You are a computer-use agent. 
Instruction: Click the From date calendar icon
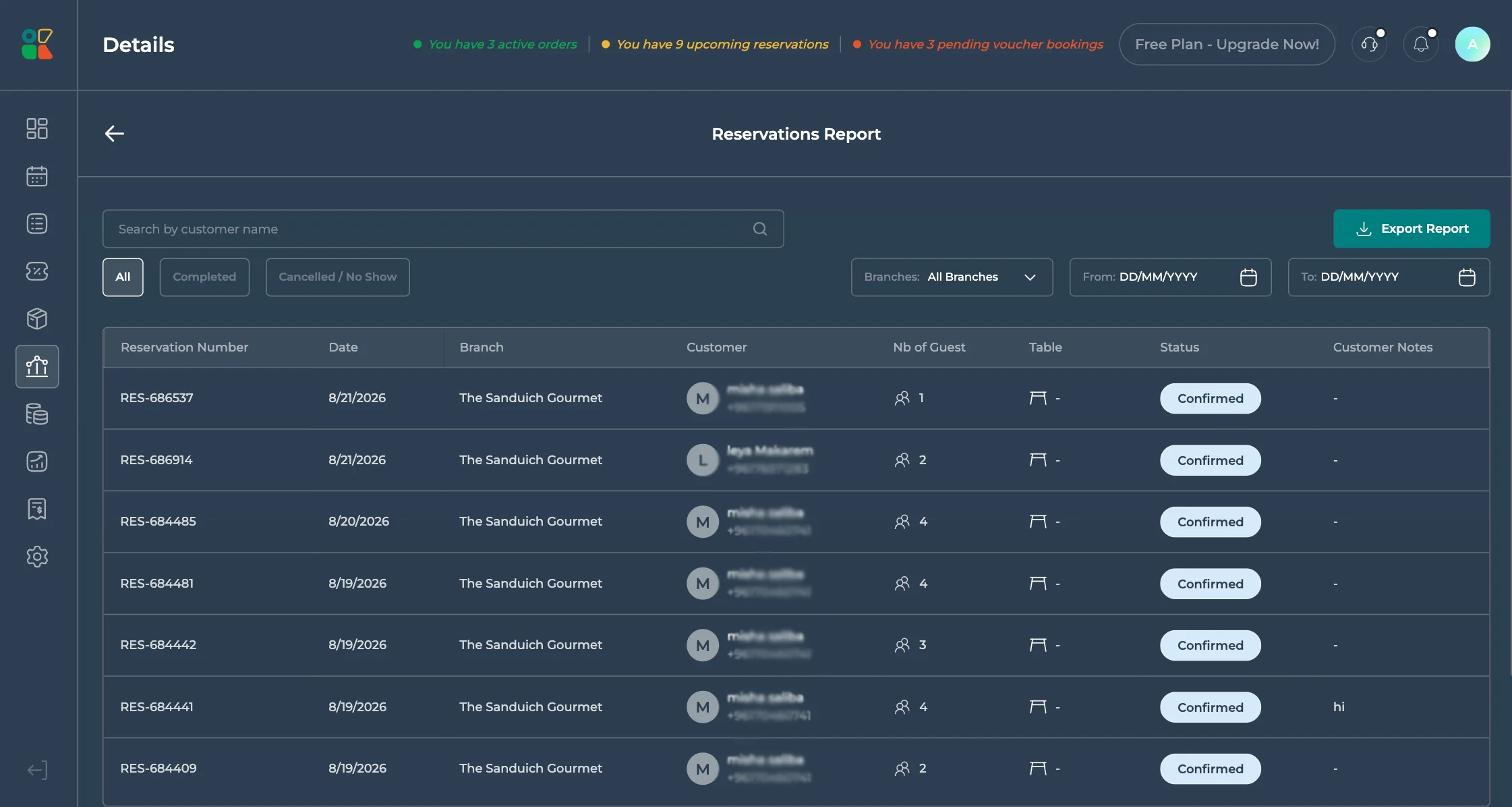click(x=1248, y=277)
